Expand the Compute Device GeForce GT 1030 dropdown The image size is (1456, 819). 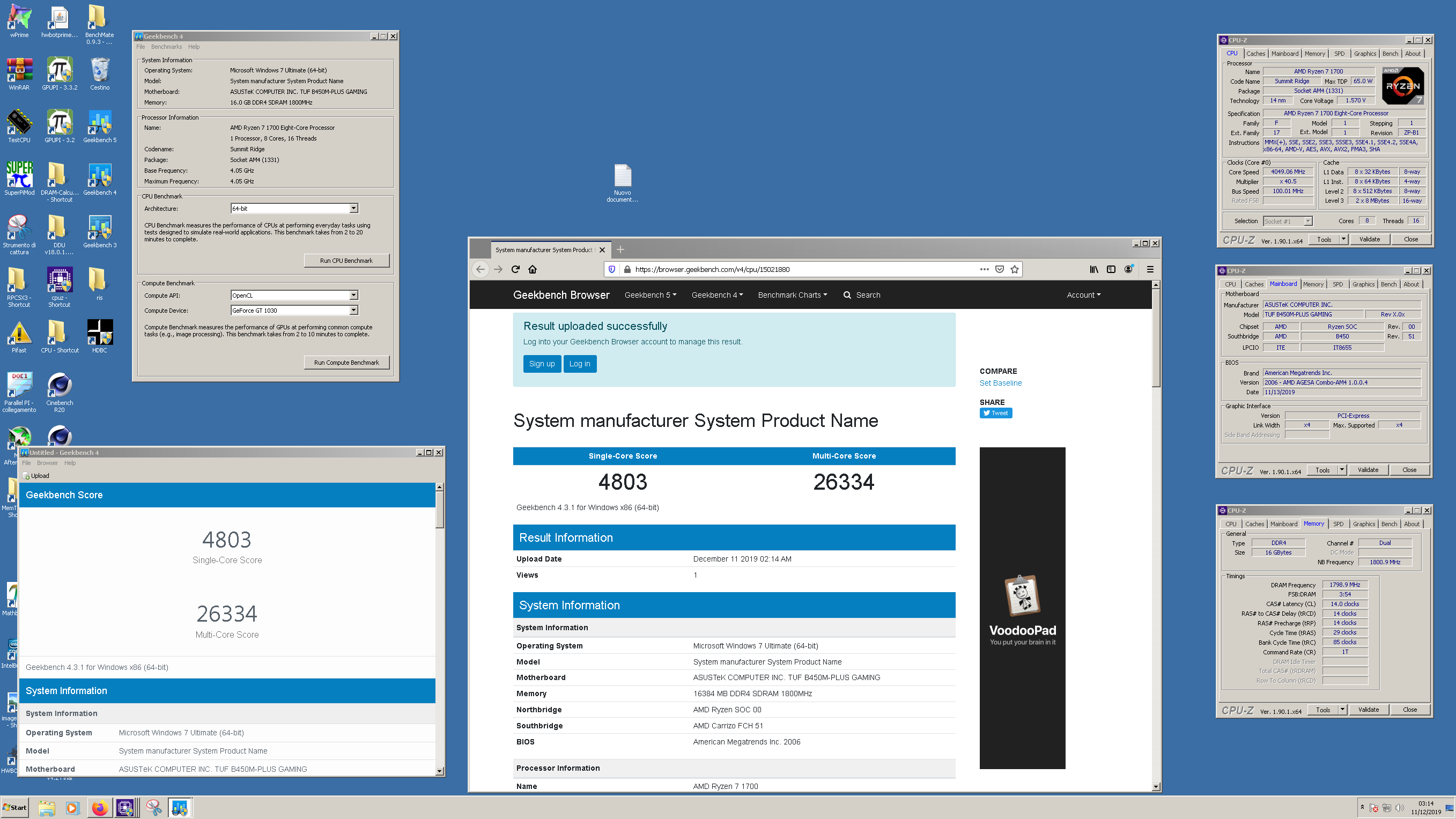coord(354,311)
